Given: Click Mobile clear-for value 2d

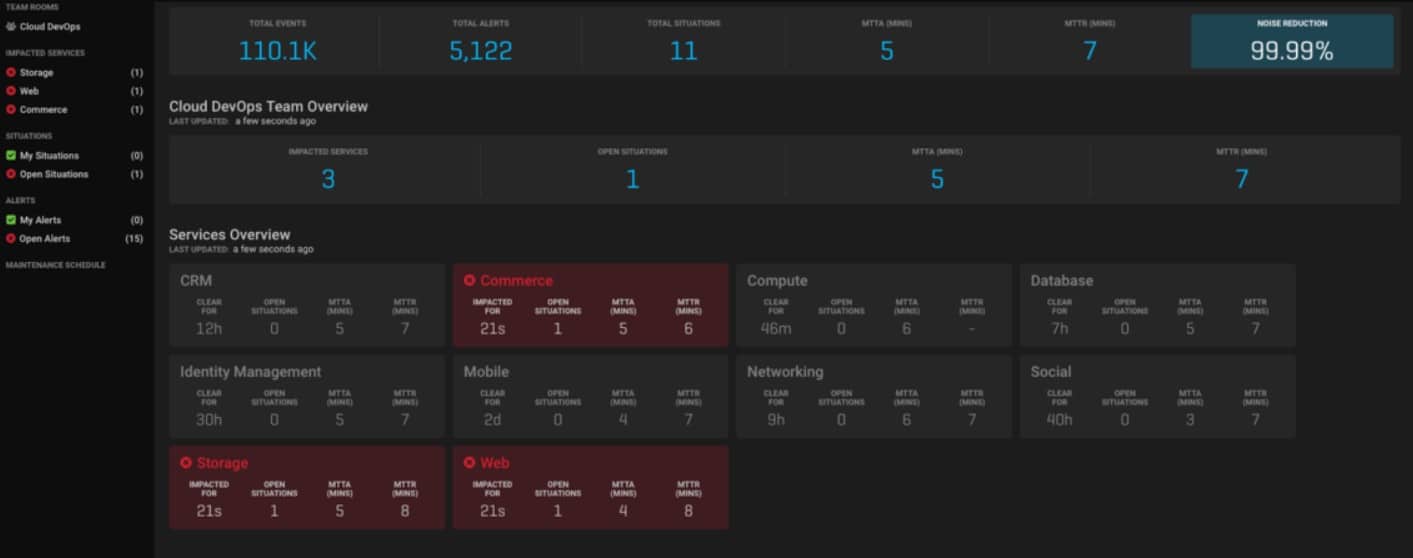Looking at the screenshot, I should pos(492,420).
